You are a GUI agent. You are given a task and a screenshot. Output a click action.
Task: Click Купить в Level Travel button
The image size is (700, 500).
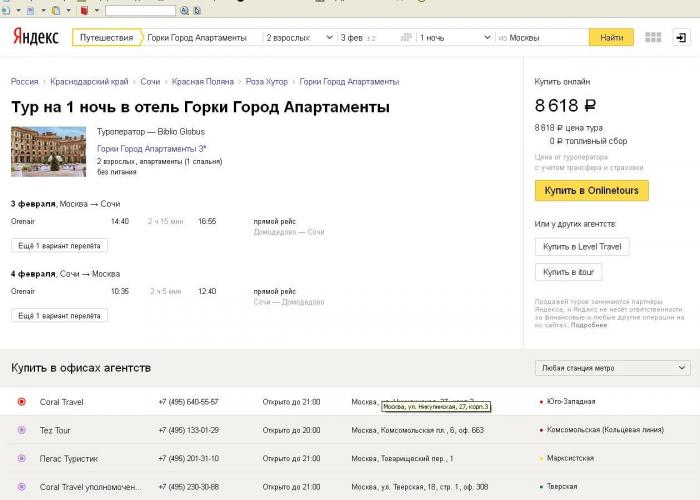(582, 246)
